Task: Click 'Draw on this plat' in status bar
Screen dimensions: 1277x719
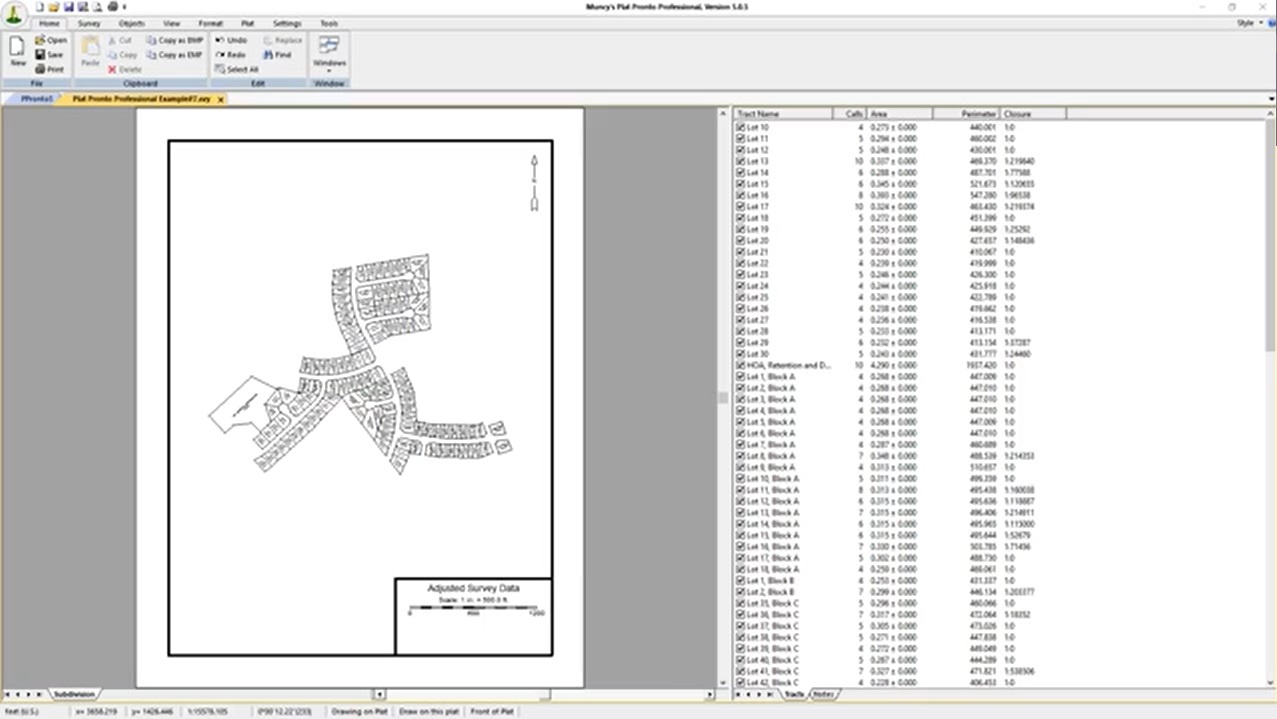Action: [x=429, y=711]
